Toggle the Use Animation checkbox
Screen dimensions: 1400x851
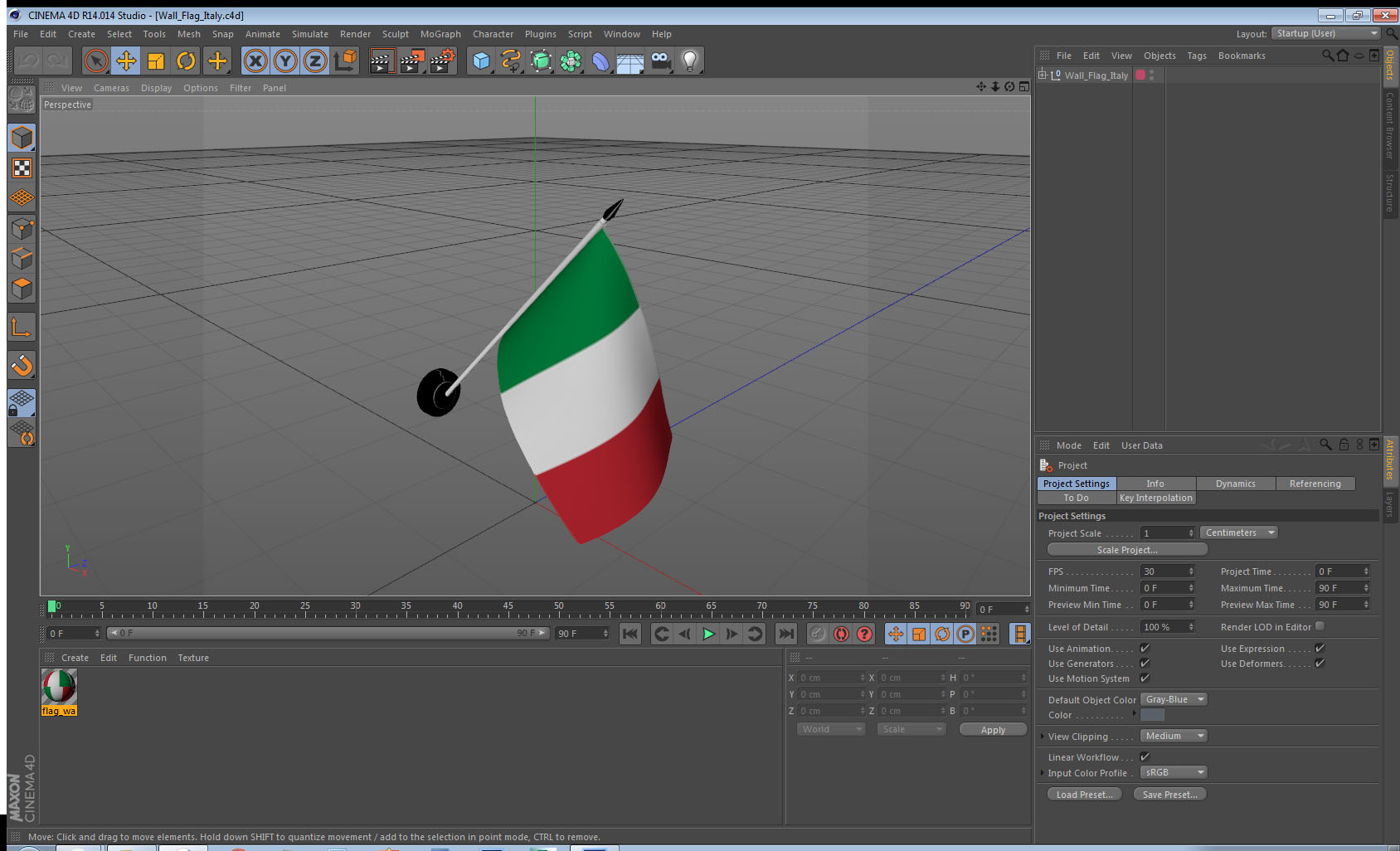point(1145,649)
